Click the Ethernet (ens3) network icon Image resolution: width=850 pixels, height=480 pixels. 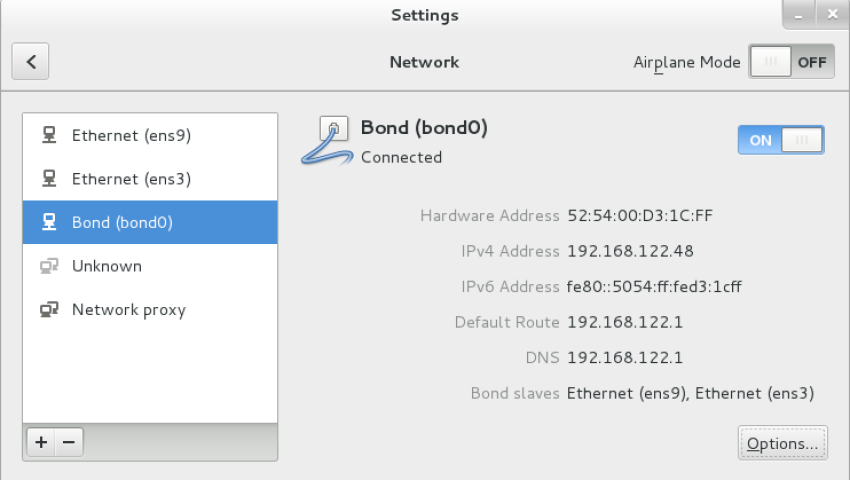pyautogui.click(x=48, y=179)
